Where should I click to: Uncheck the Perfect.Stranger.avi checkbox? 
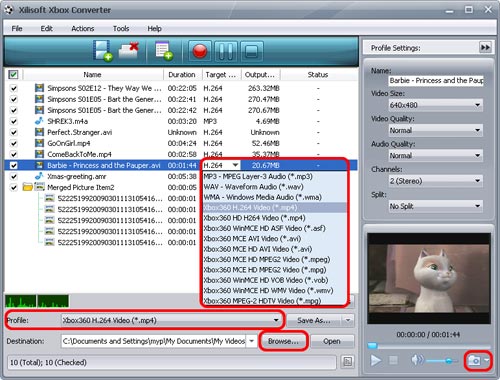click(x=14, y=132)
